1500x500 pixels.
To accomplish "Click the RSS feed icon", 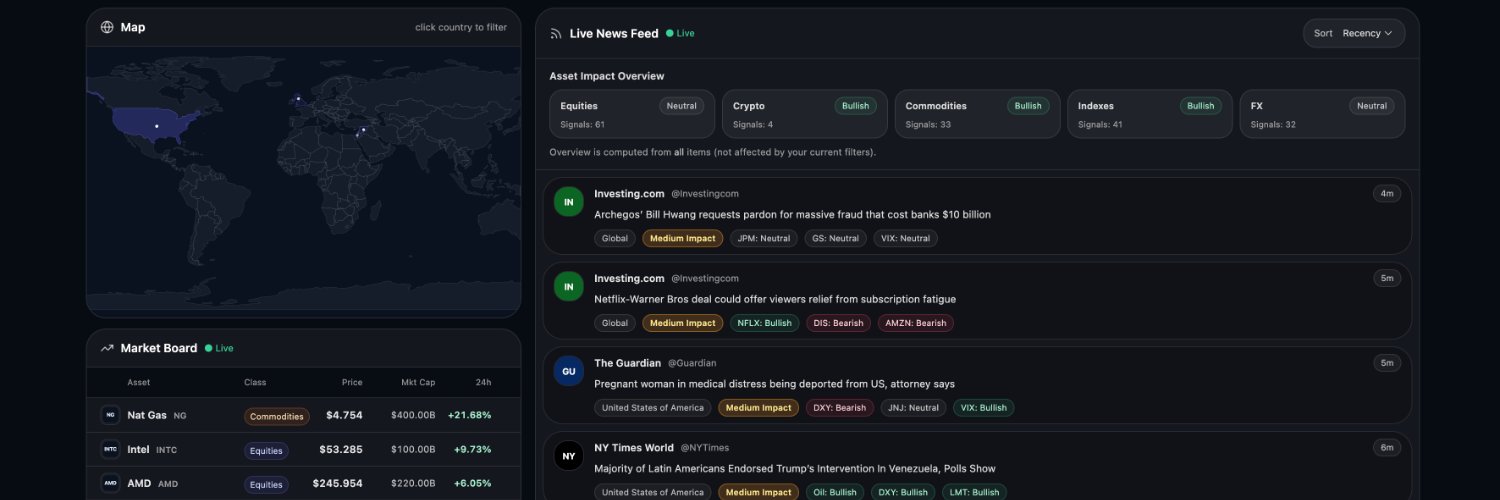I will (556, 33).
